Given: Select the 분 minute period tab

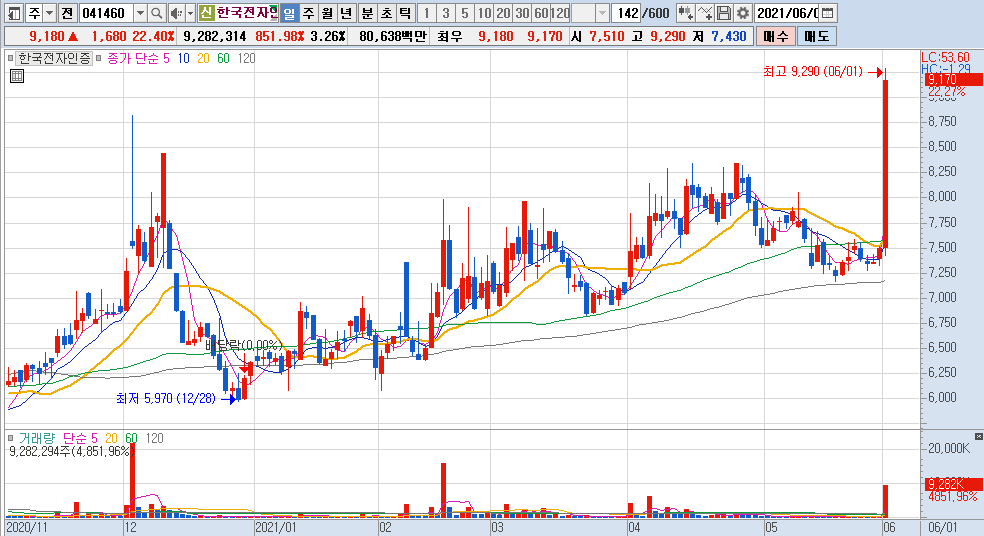Looking at the screenshot, I should (x=368, y=13).
